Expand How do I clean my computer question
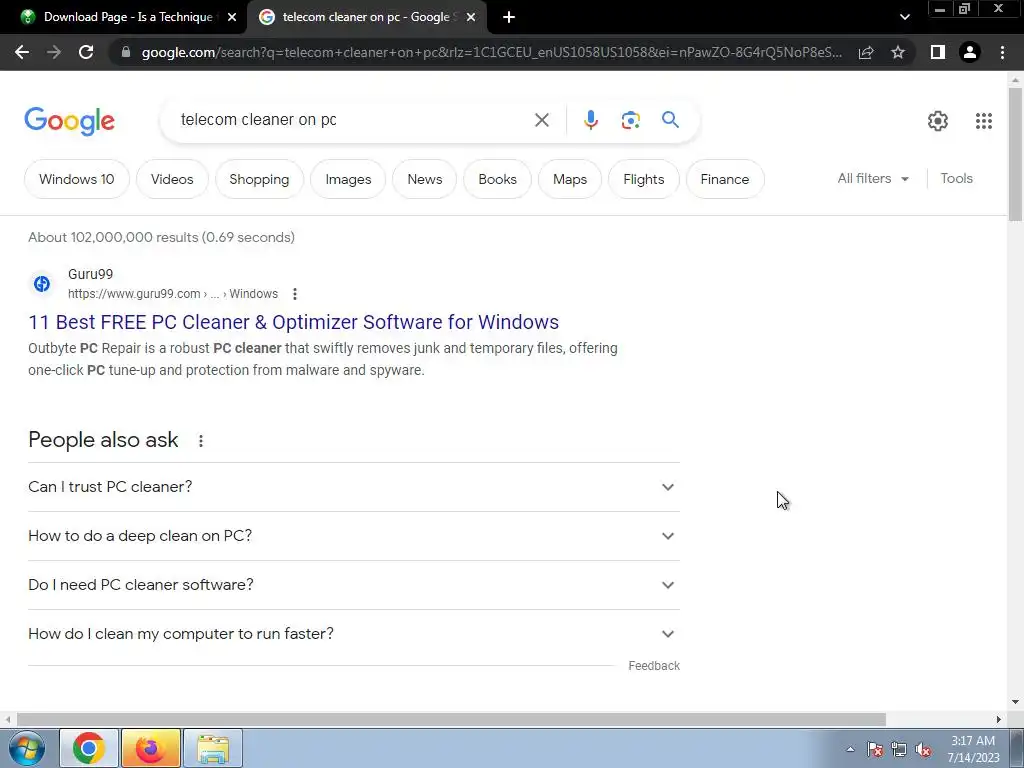 pyautogui.click(x=354, y=634)
